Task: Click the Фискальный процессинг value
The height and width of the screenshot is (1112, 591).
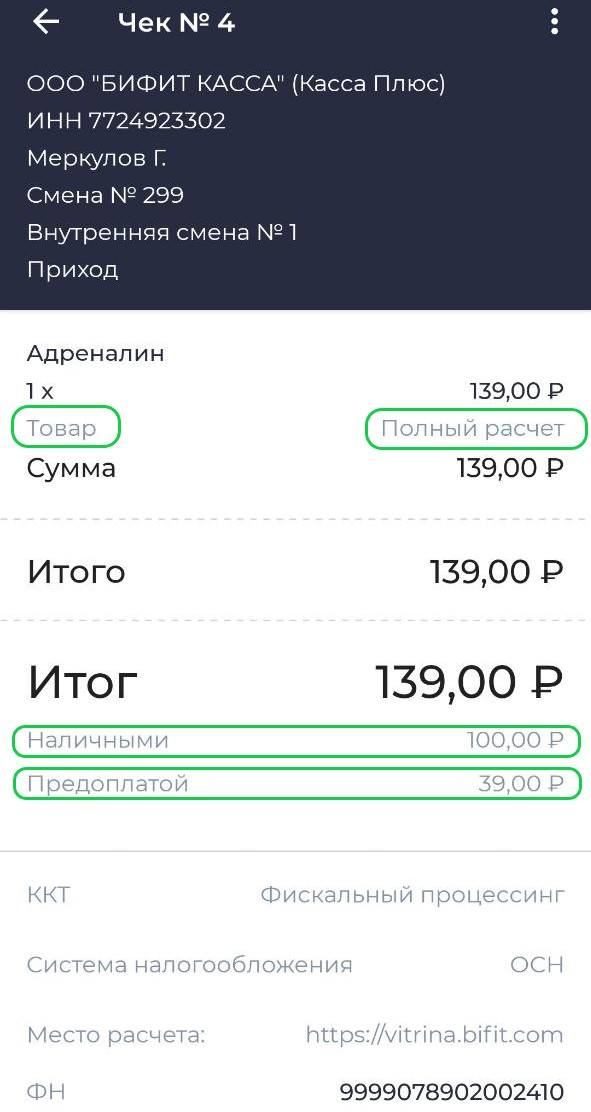Action: pyautogui.click(x=413, y=895)
